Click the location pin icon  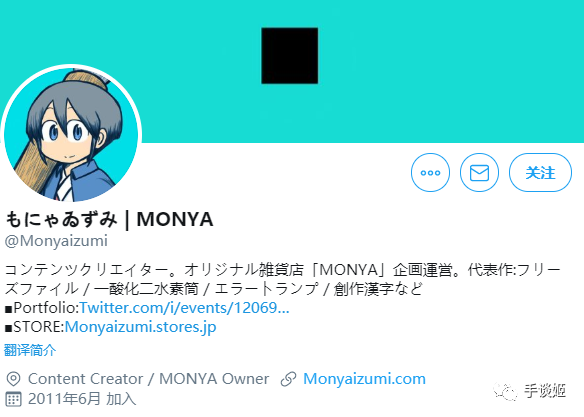click(13, 379)
